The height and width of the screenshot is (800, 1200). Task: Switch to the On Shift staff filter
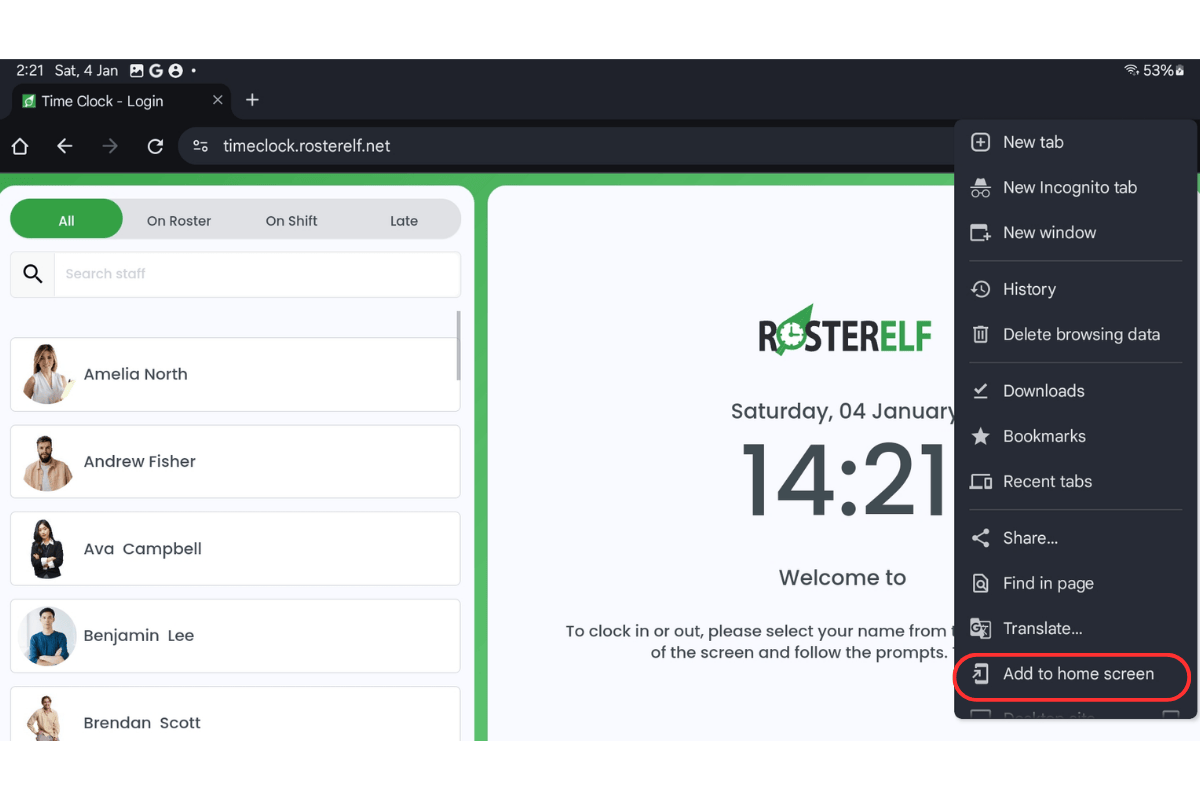pos(291,220)
